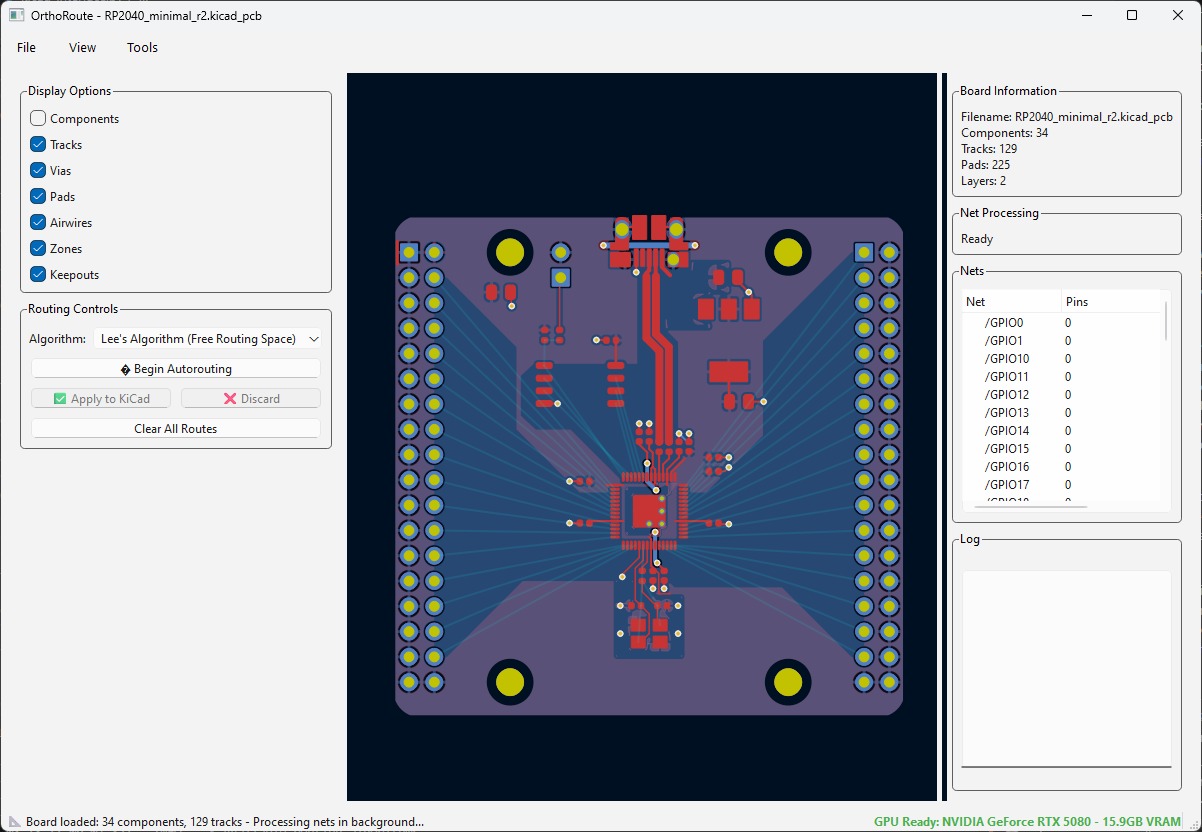Toggle the Tracks checkbox

38,144
